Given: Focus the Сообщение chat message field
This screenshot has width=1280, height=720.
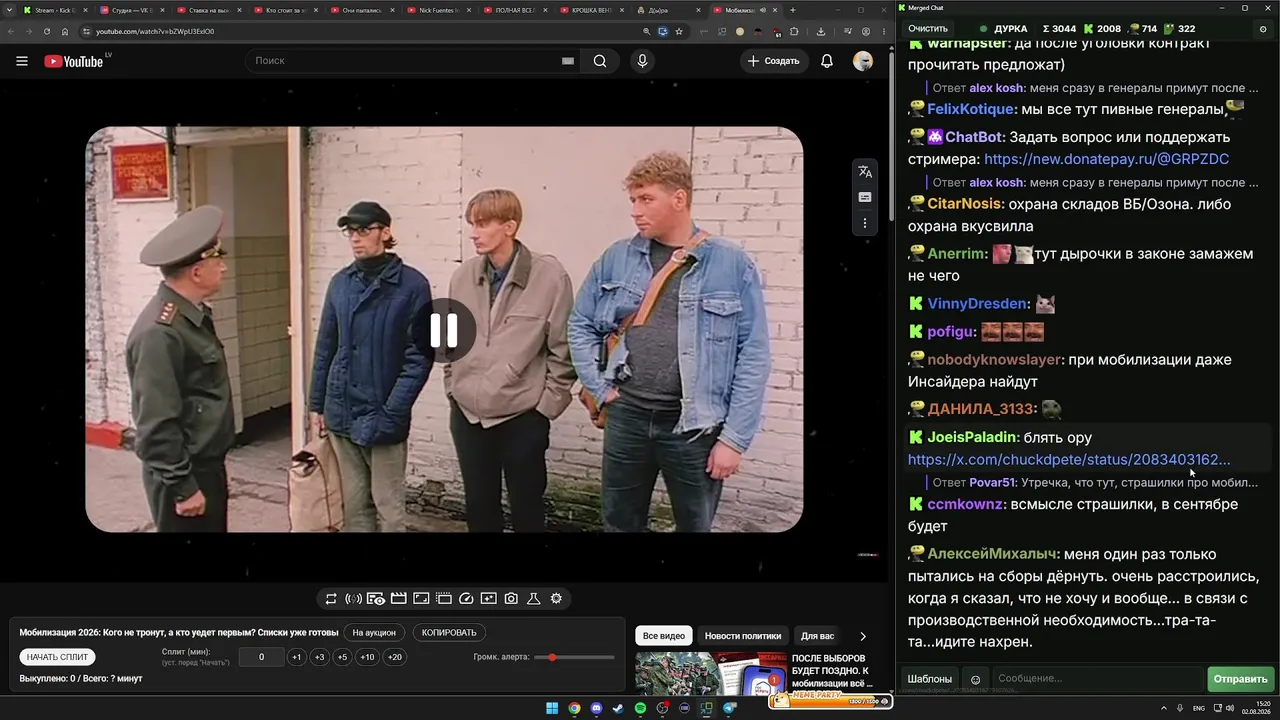Looking at the screenshot, I should 1097,679.
